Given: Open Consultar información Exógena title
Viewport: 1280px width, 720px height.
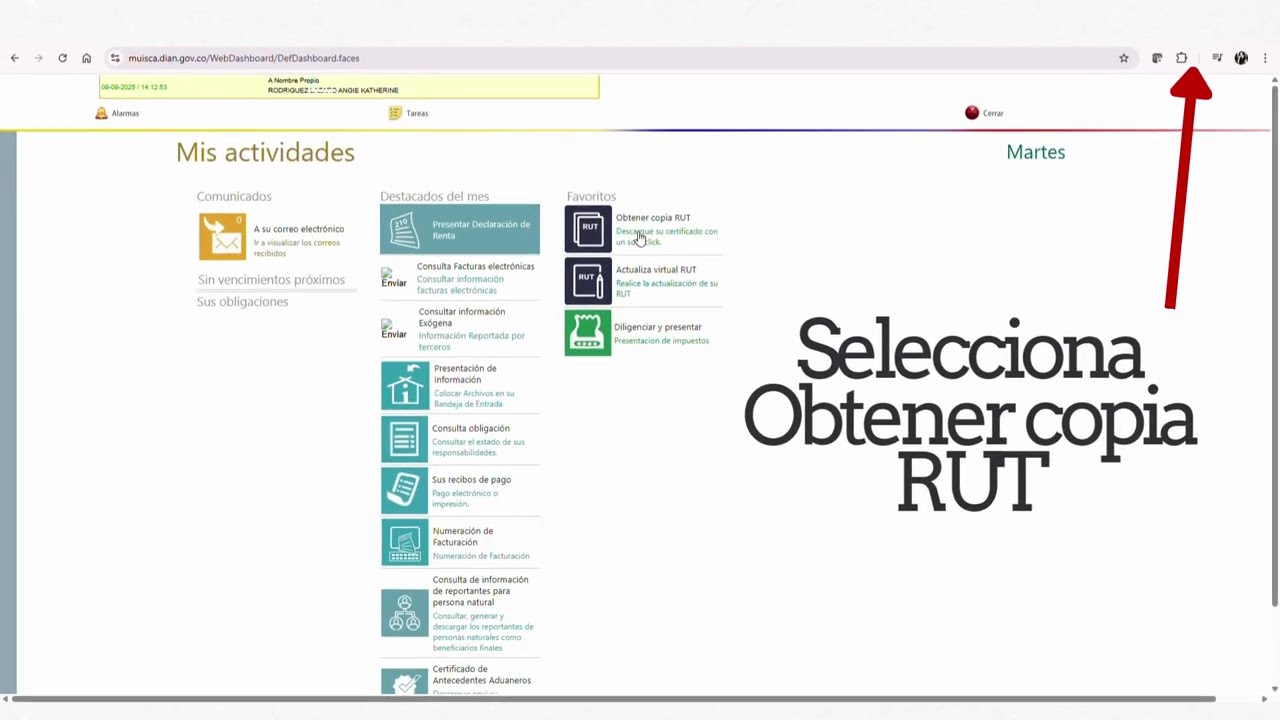Looking at the screenshot, I should (462, 317).
